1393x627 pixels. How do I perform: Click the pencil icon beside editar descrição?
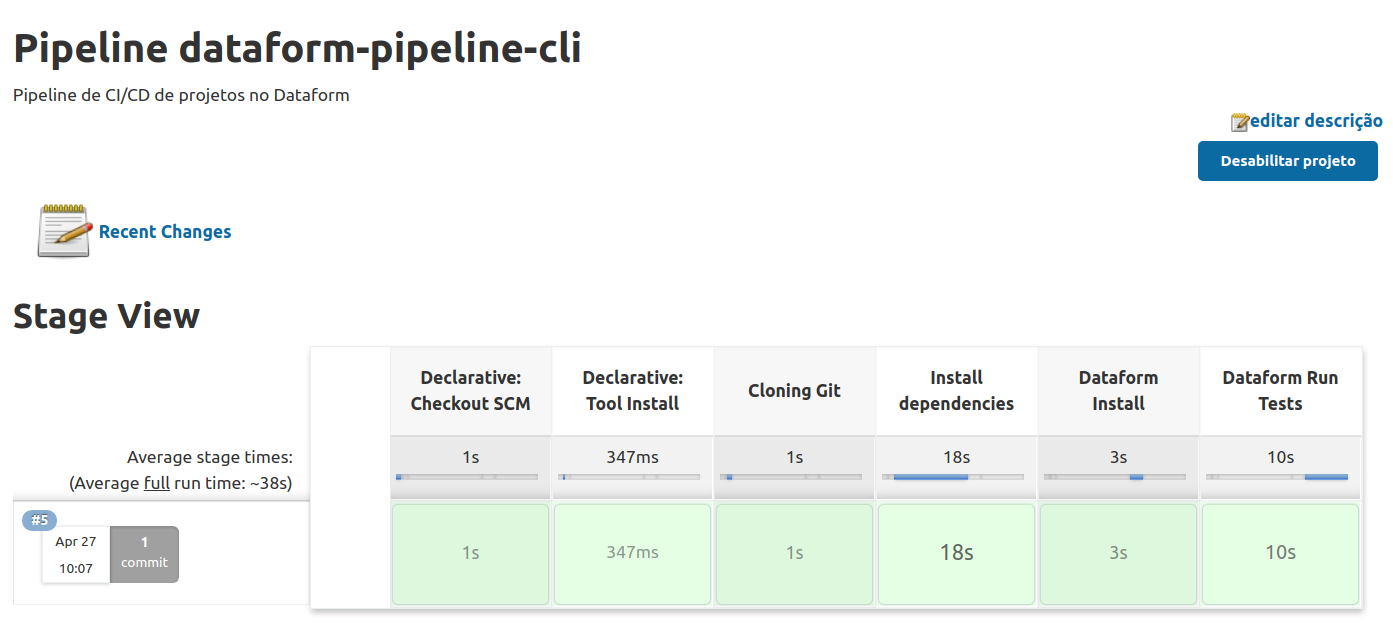click(1240, 120)
